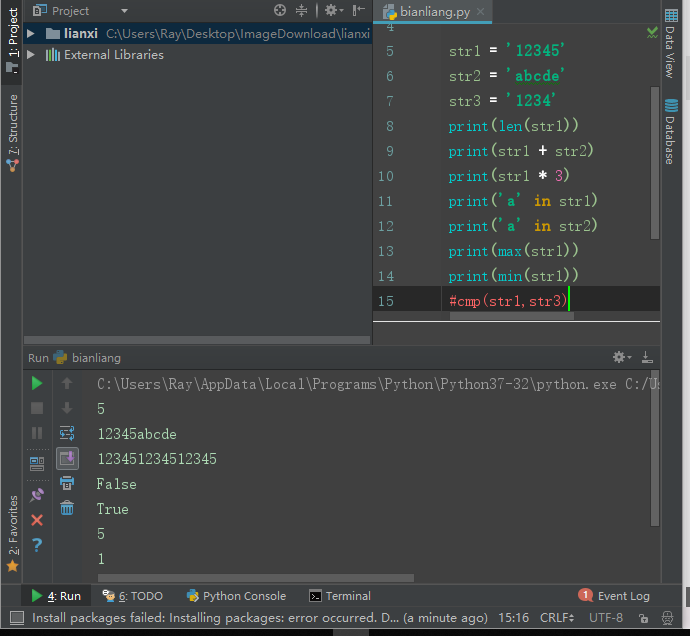Image resolution: width=690 pixels, height=636 pixels.
Task: Click the Stop button in Run panel
Action: [37, 408]
